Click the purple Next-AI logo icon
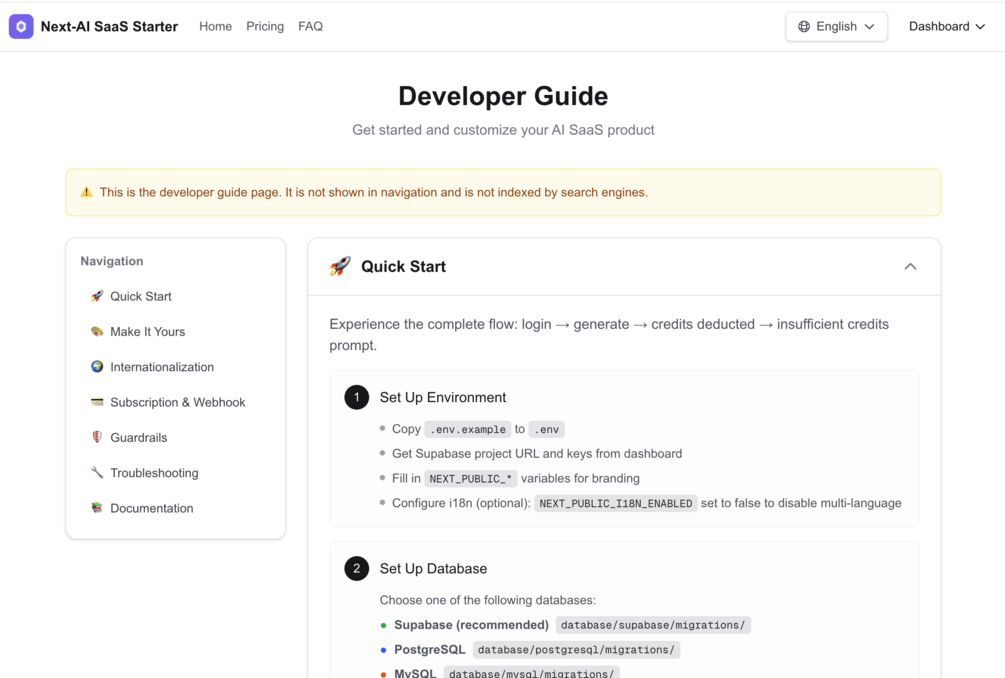The image size is (1005, 678). click(x=21, y=27)
